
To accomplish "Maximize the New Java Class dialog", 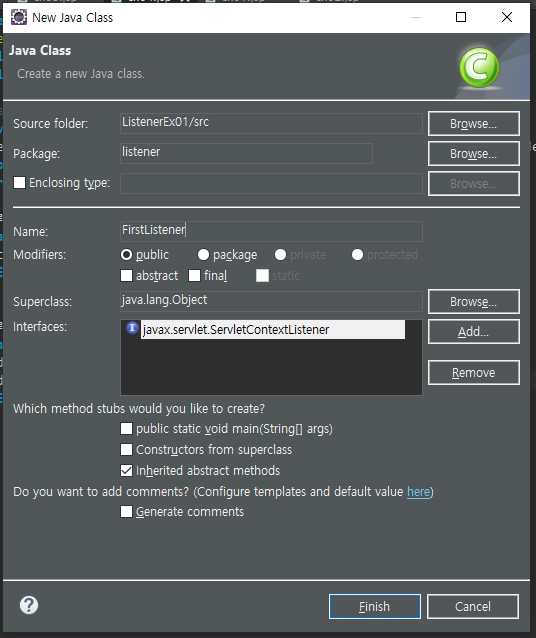I will point(461,17).
